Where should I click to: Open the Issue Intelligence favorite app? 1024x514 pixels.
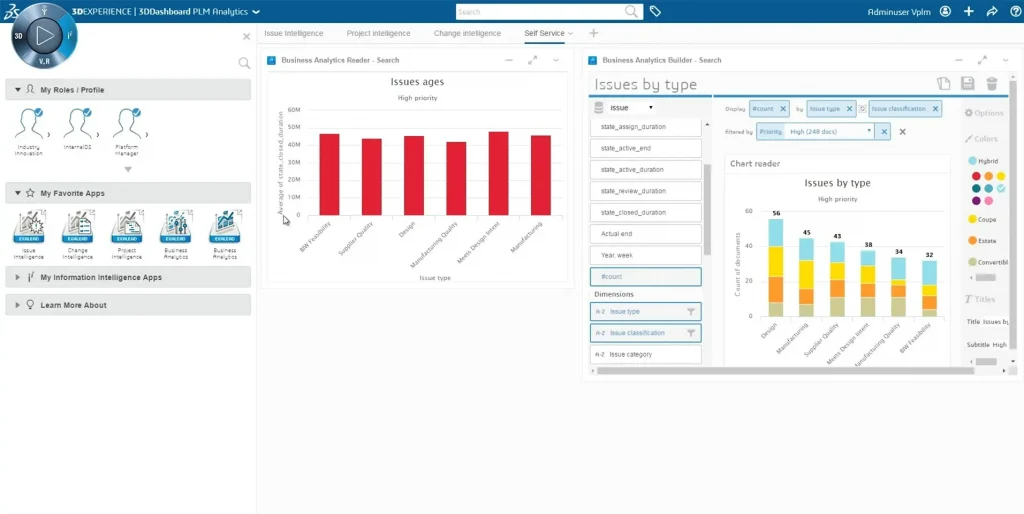pos(29,228)
